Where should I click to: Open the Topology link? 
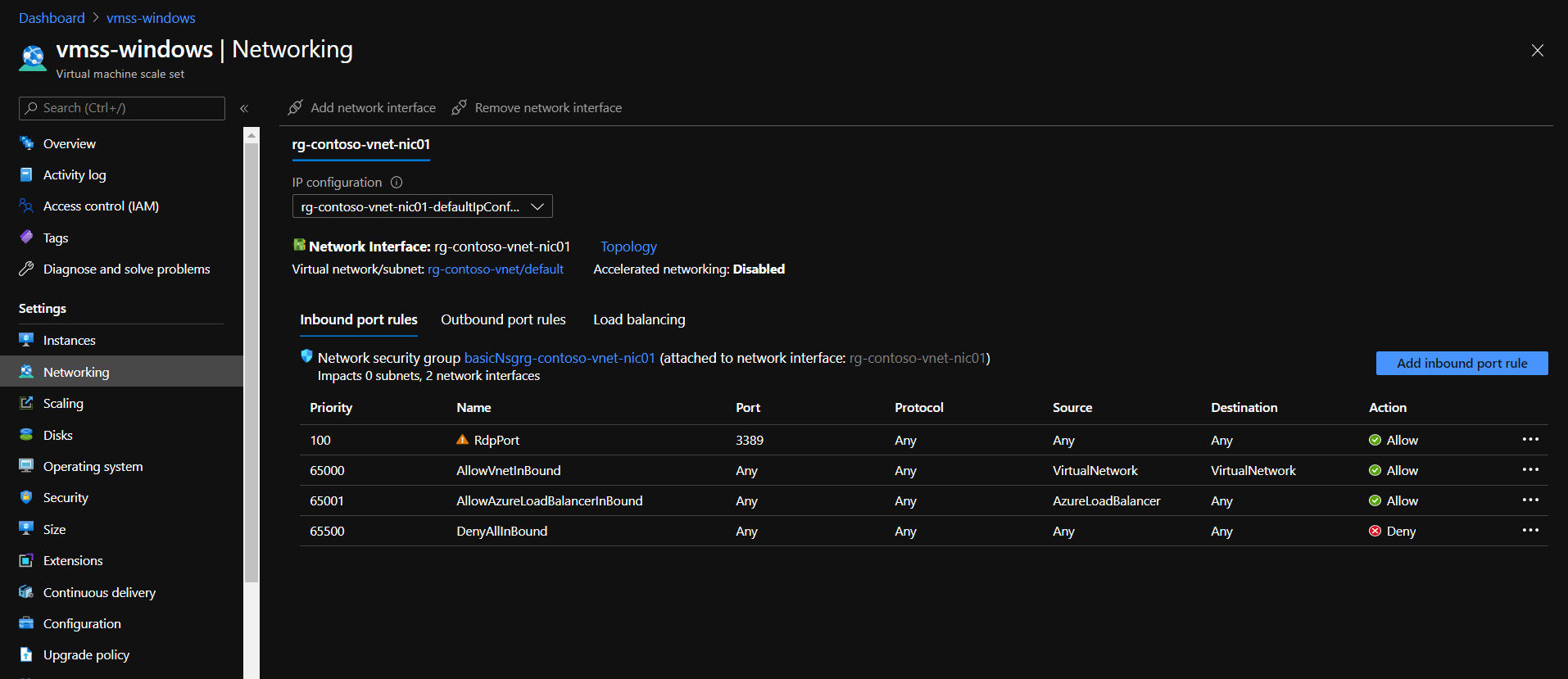coord(628,247)
